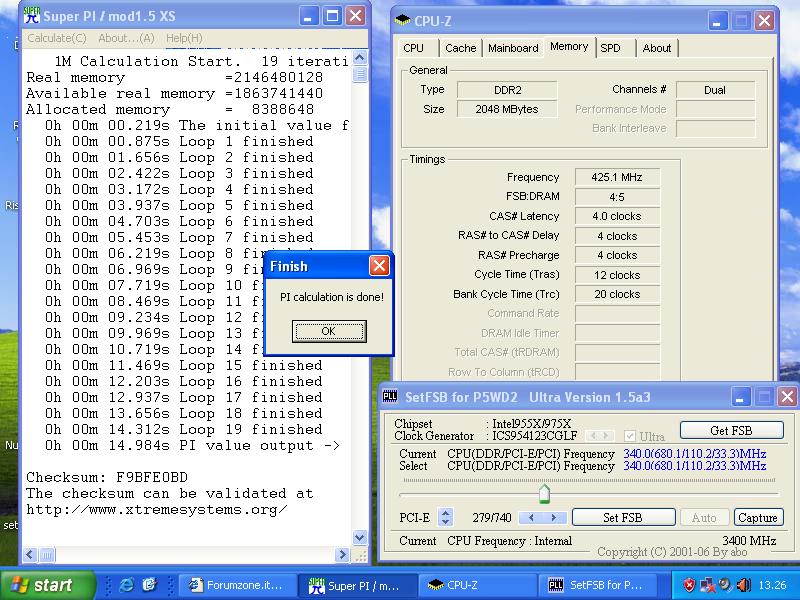Click Super PI horizontal scrollbar right arrow

click(342, 555)
